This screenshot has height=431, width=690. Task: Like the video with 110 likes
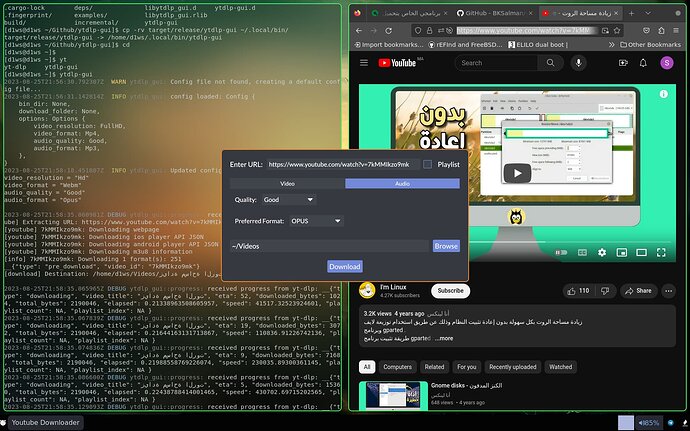point(579,291)
